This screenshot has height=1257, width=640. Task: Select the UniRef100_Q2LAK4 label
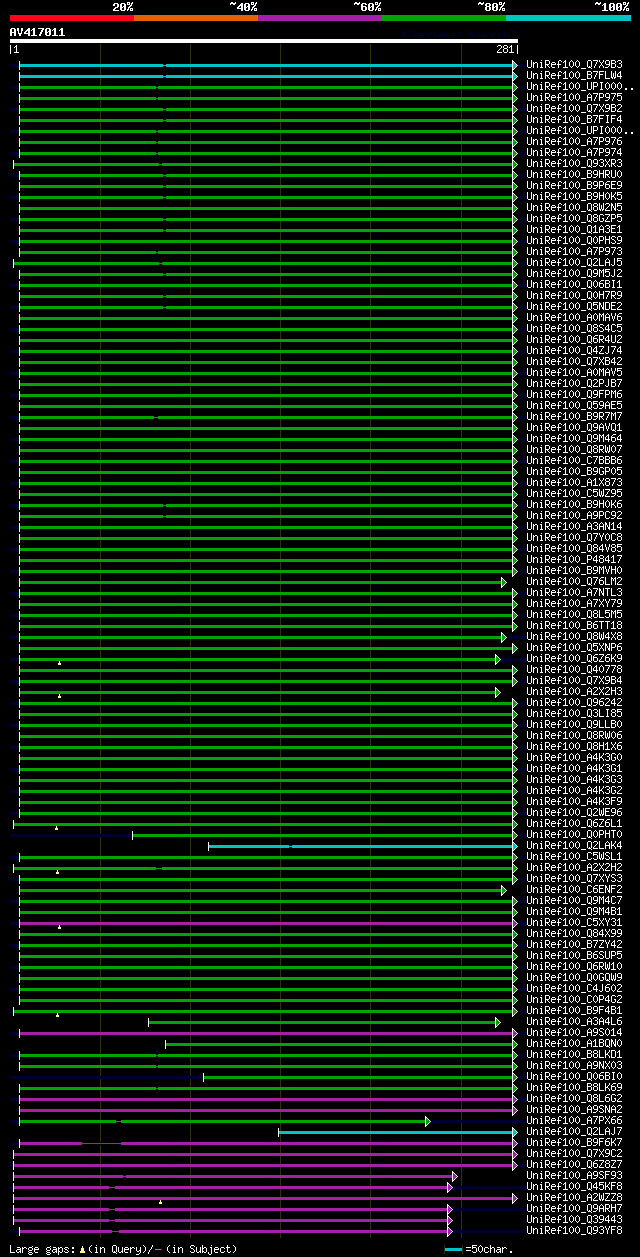(x=574, y=846)
